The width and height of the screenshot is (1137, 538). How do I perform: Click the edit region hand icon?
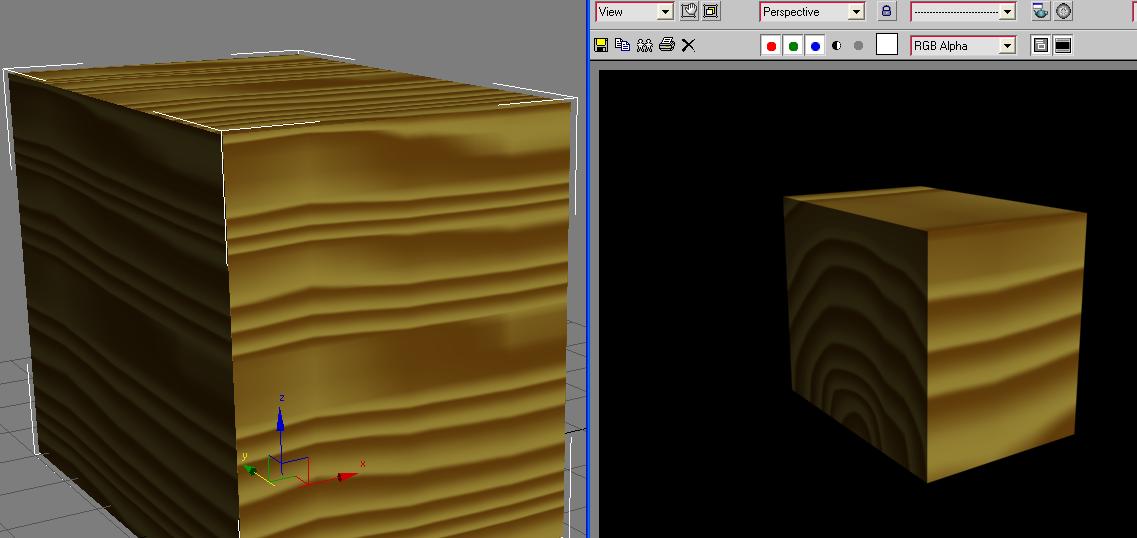(688, 11)
